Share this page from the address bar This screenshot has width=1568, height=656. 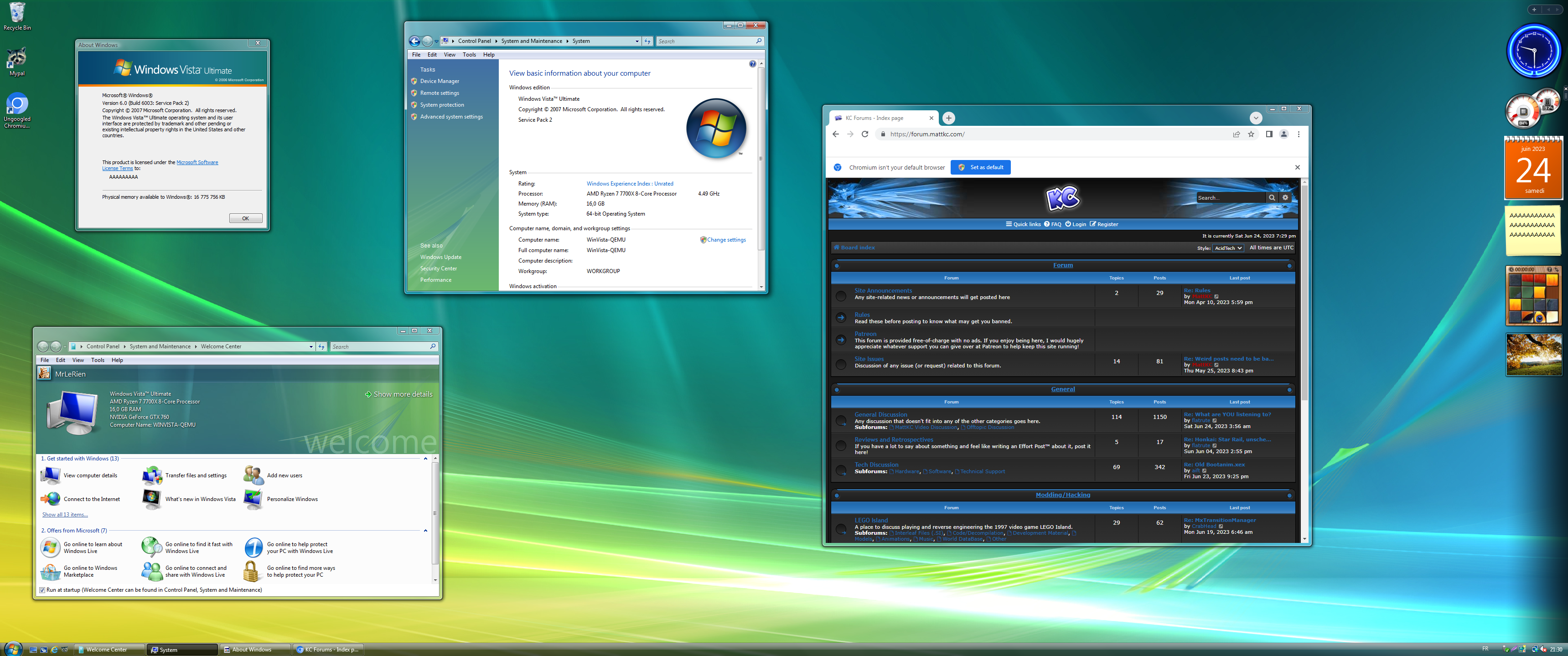[x=1236, y=134]
